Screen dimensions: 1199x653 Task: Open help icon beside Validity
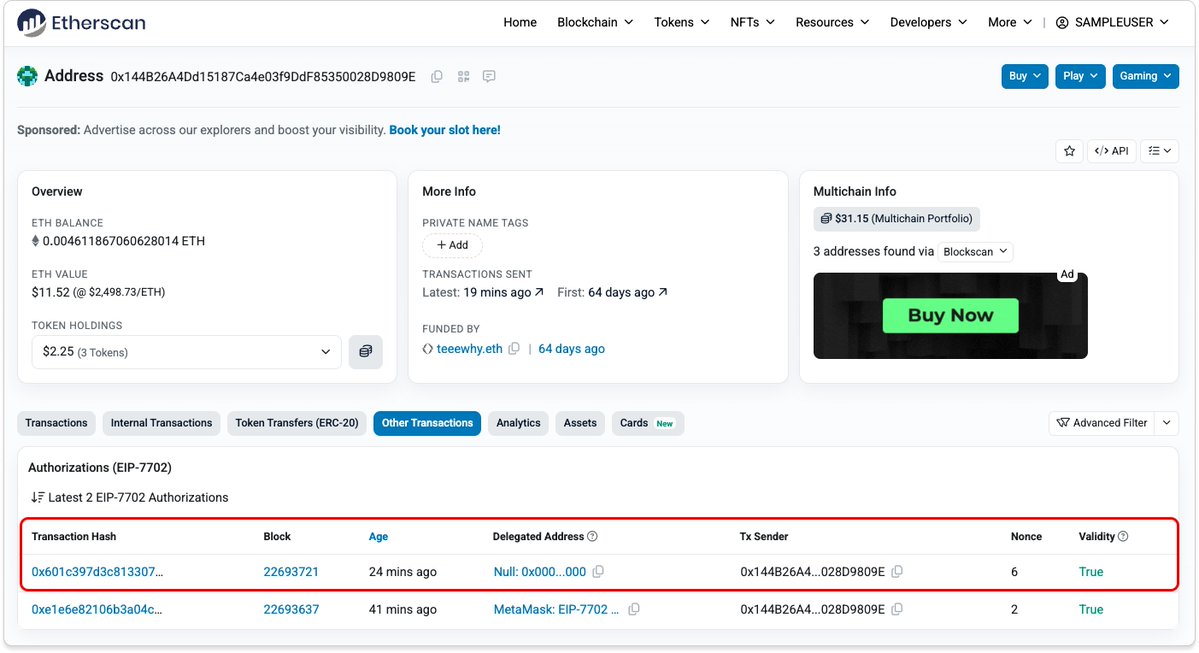pyautogui.click(x=1123, y=537)
